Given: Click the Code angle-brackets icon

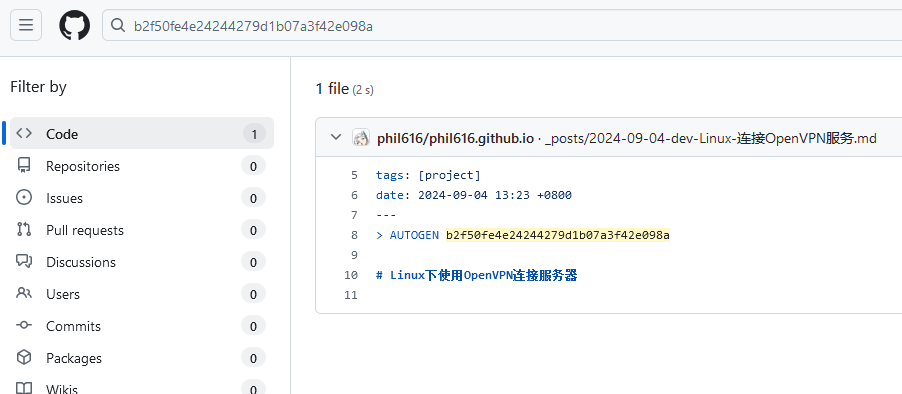Looking at the screenshot, I should (24, 133).
